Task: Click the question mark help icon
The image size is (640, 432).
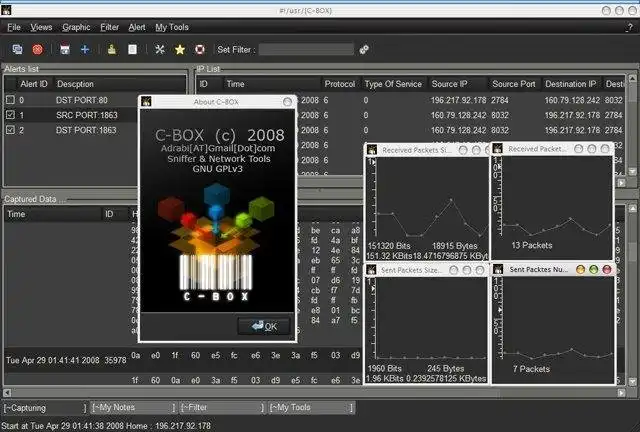Action: 629,27
